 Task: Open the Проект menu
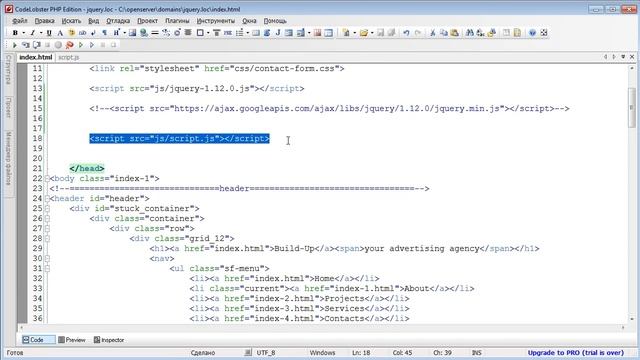point(147,20)
